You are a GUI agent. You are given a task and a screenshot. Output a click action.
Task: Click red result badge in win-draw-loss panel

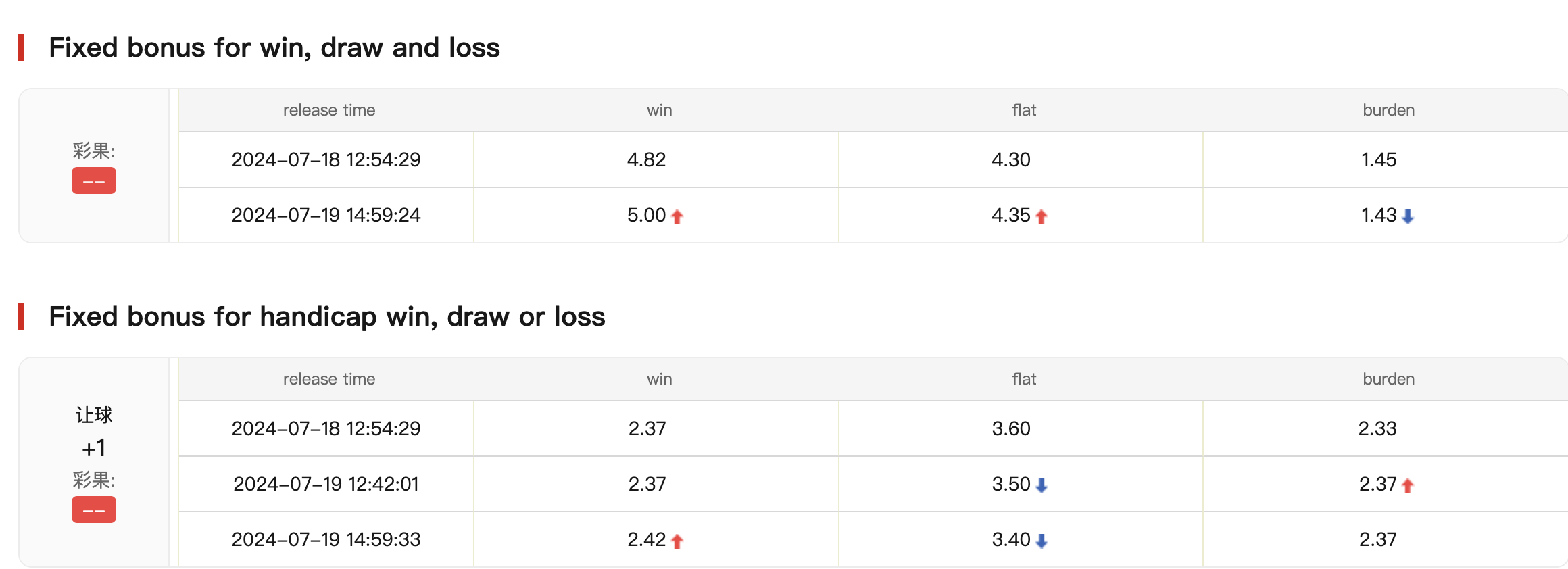94,180
